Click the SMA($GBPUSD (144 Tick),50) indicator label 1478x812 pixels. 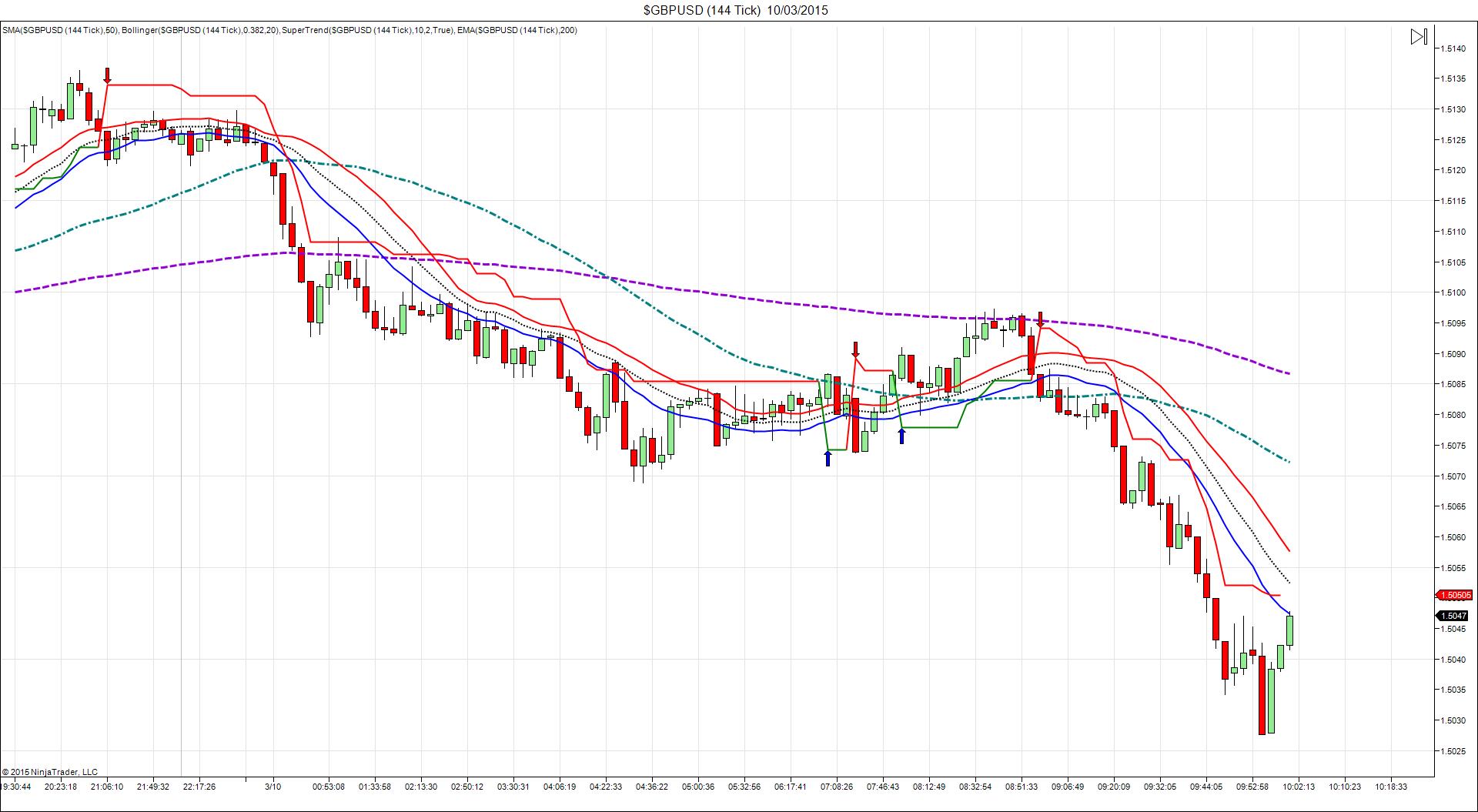[61, 30]
